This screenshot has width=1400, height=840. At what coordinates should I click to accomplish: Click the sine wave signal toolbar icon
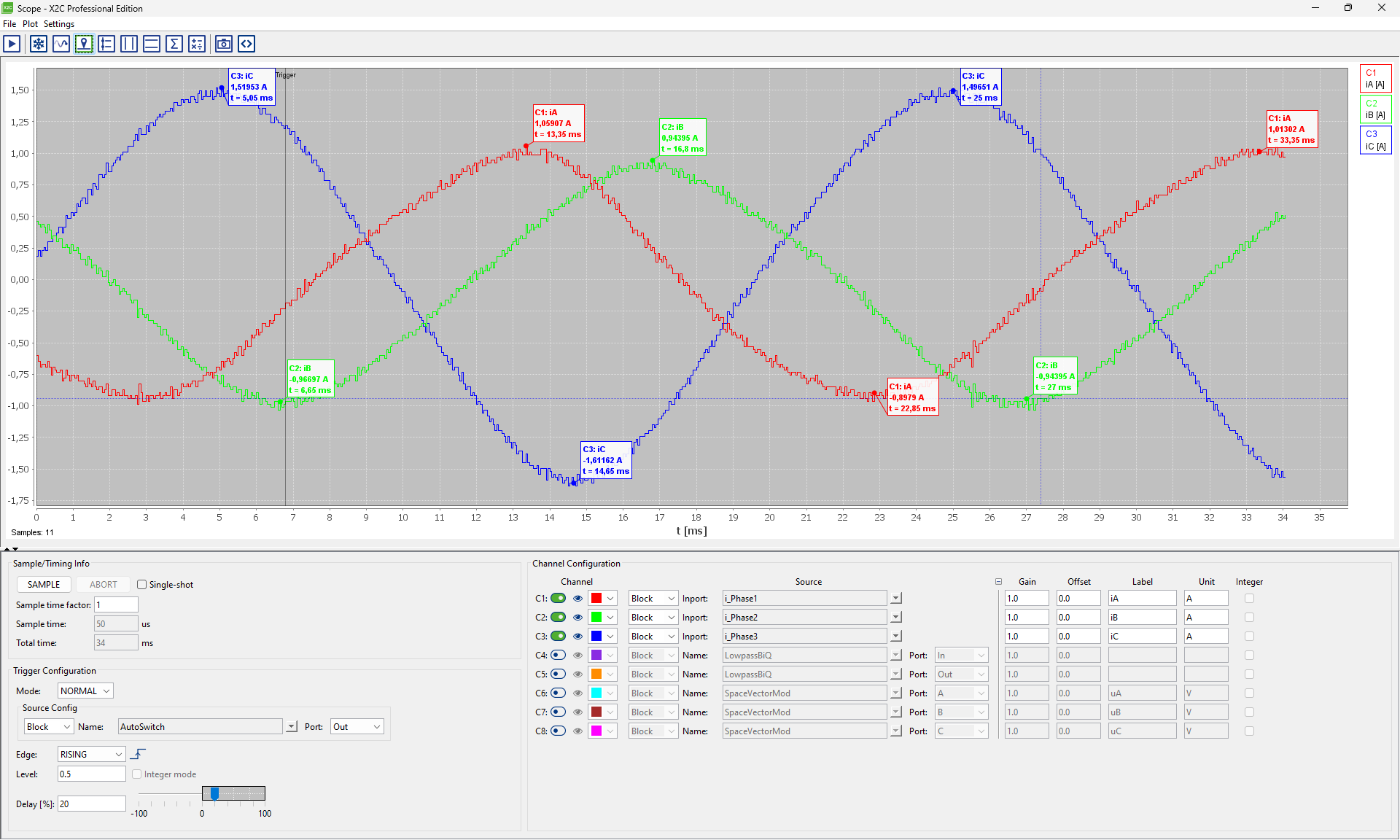61,44
